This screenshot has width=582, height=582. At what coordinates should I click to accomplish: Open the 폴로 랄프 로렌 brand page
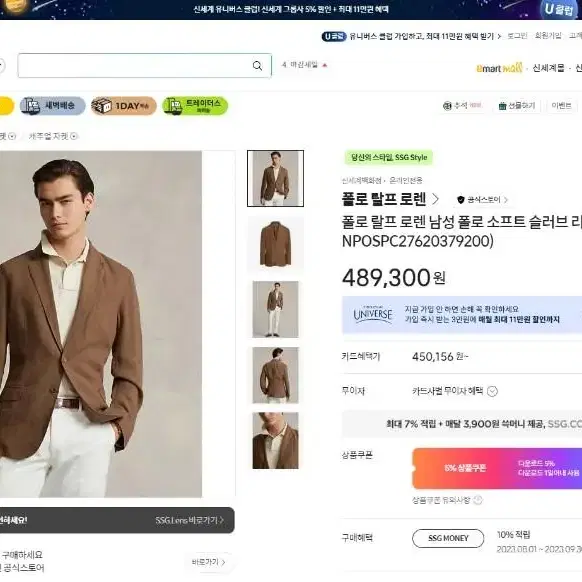tap(384, 199)
